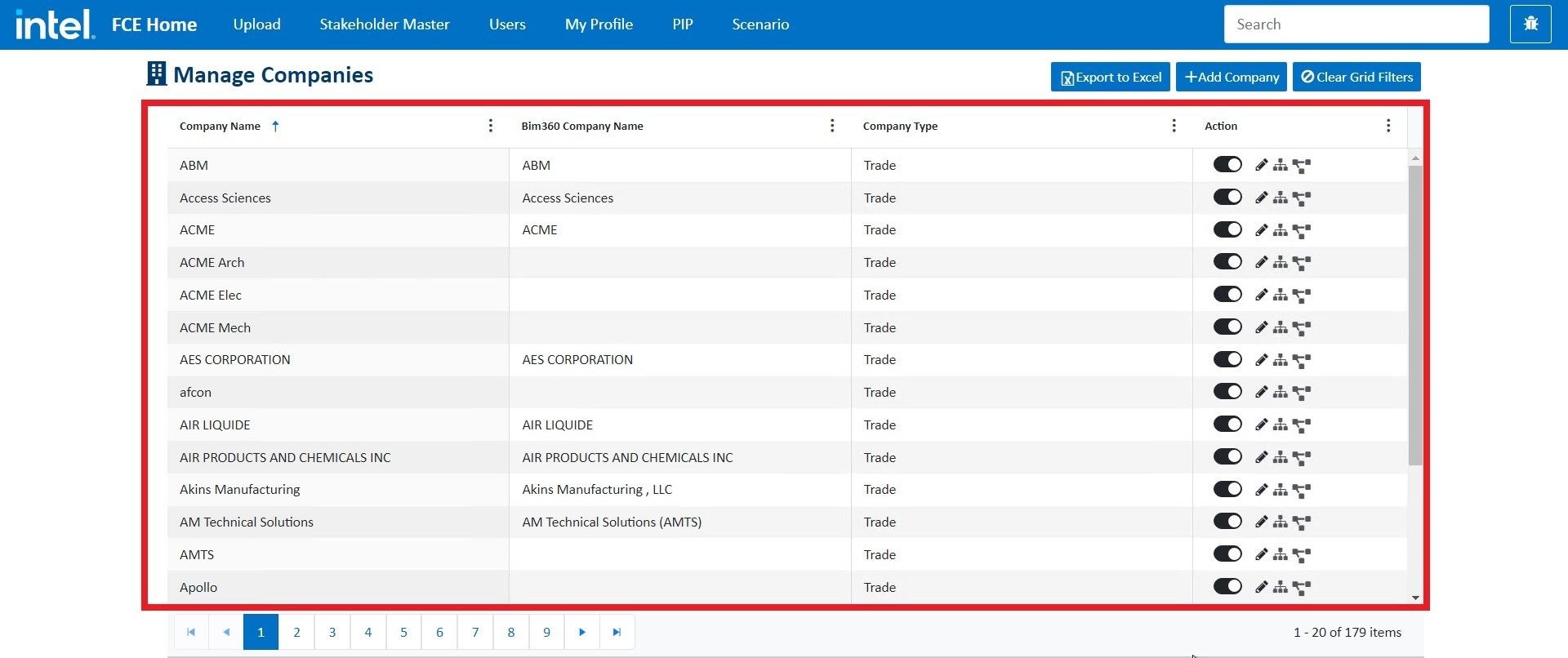Open the Stakeholder Master menu

pyautogui.click(x=384, y=24)
